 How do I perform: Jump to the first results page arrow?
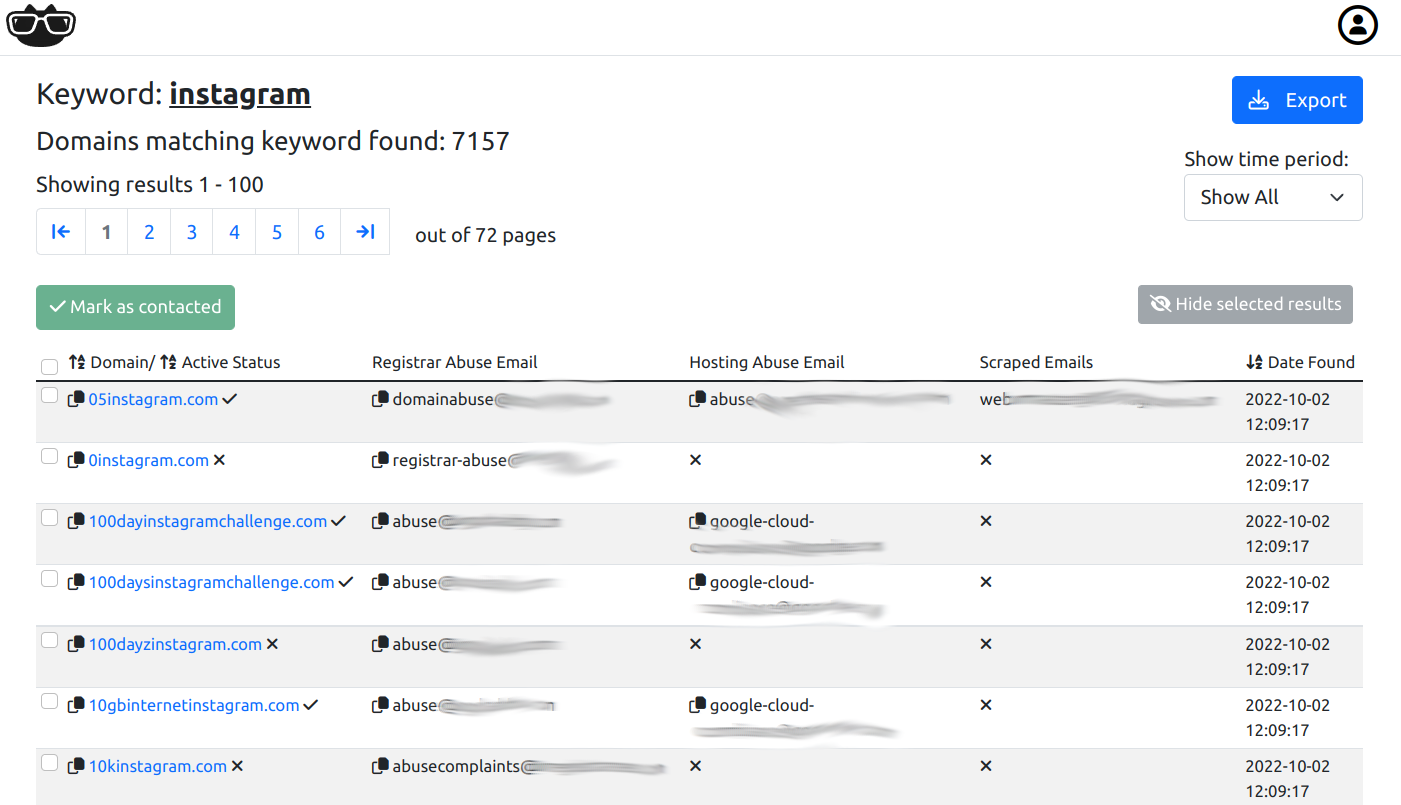[x=61, y=232]
